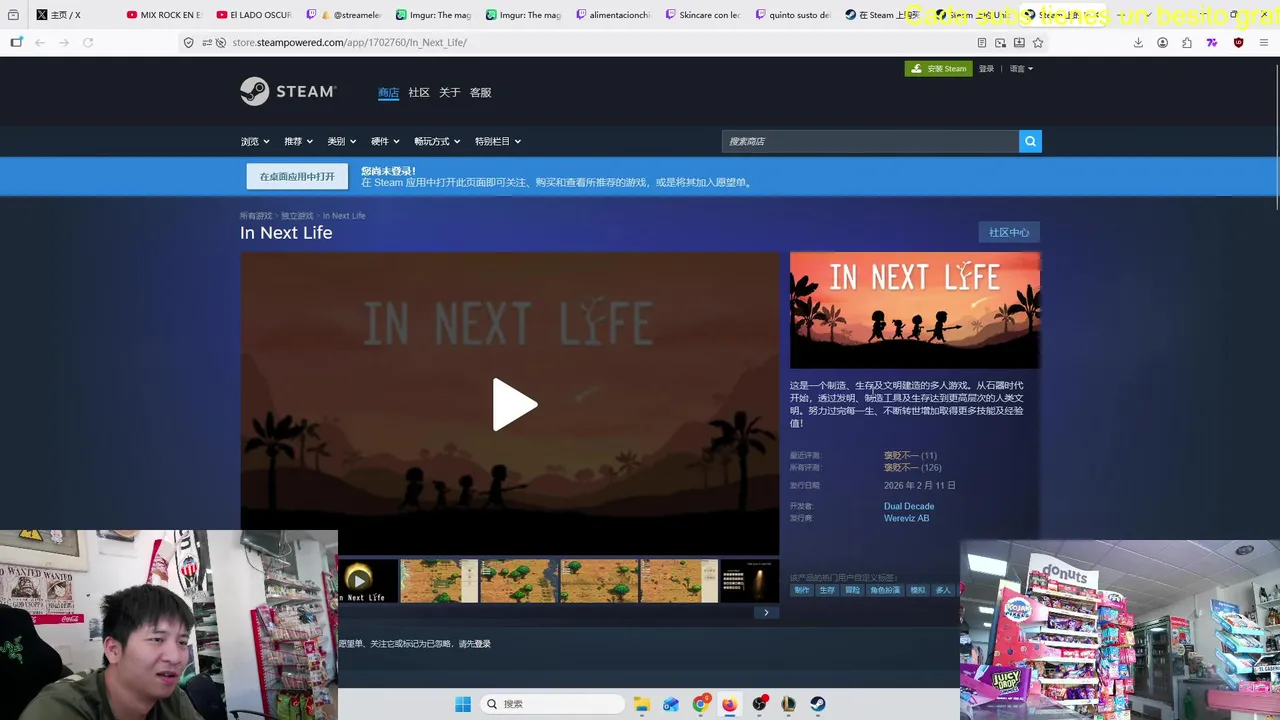
Task: Click the 模拟 simulation tag
Action: 918,590
